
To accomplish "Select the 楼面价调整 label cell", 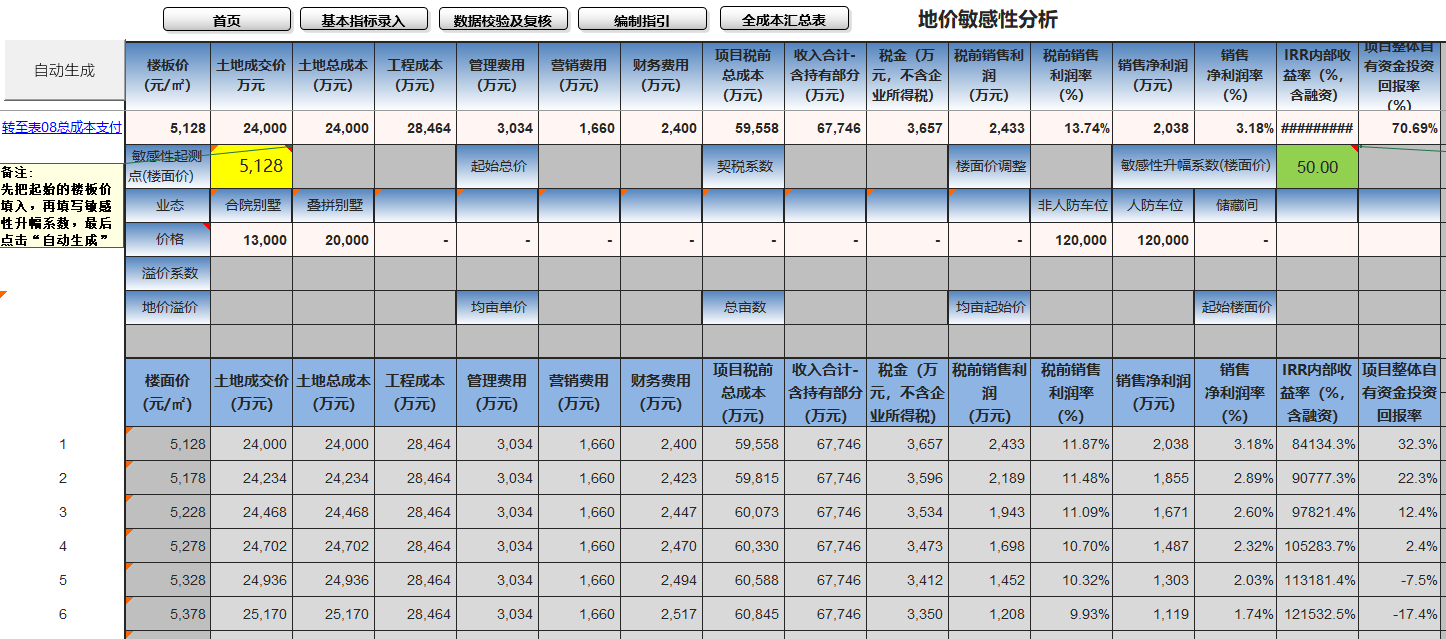I will click(989, 166).
